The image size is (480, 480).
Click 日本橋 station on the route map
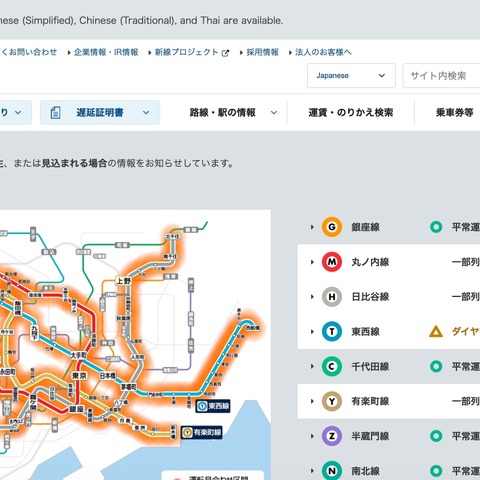point(108,376)
